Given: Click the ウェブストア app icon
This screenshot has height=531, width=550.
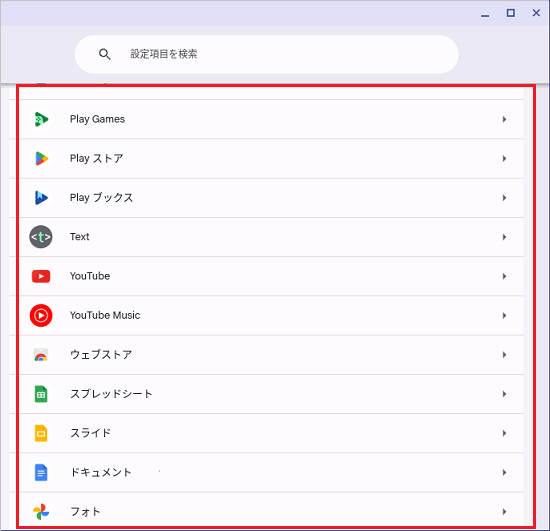Looking at the screenshot, I should click(41, 355).
